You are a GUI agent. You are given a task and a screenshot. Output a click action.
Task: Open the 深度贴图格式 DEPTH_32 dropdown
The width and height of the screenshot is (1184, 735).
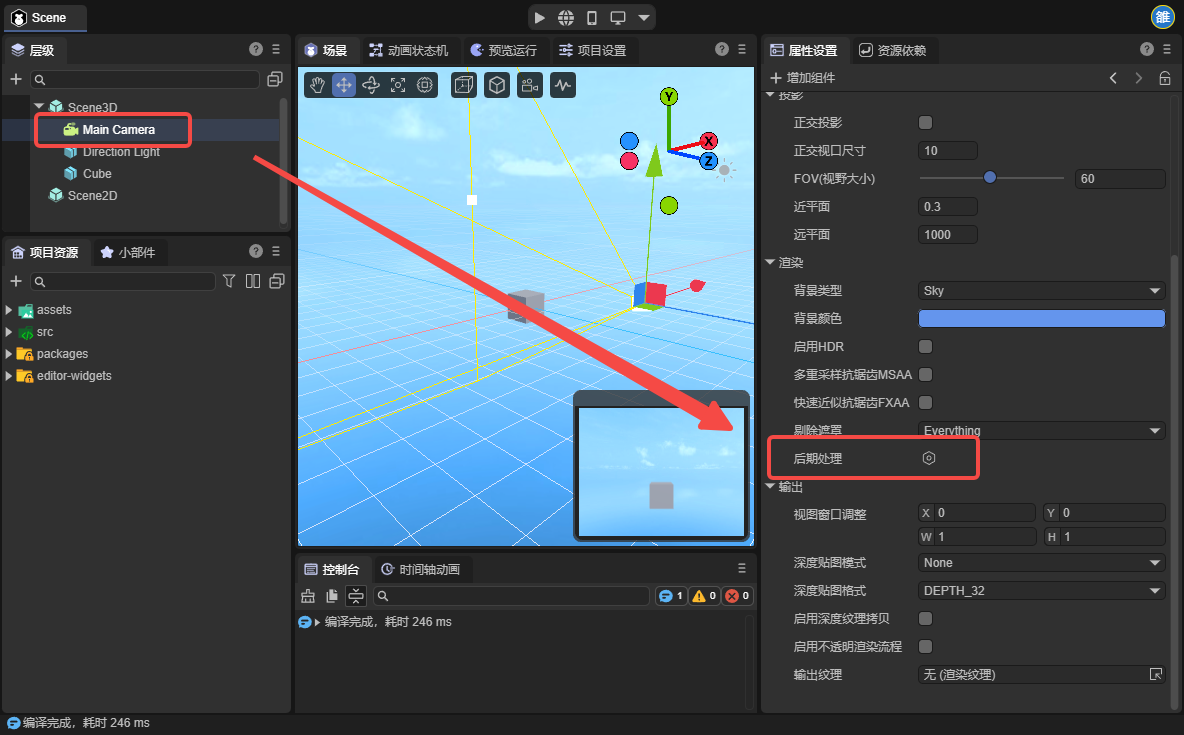click(x=1041, y=591)
